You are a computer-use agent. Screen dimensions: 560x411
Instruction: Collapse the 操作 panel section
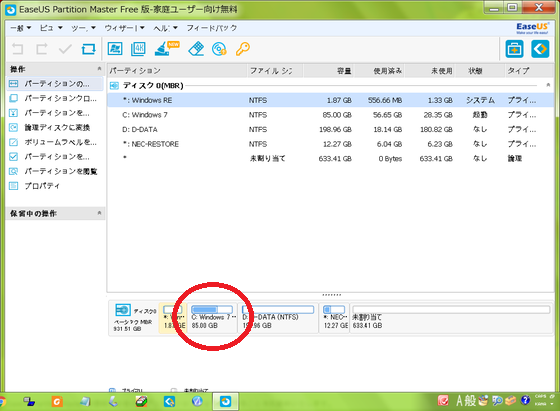tap(99, 69)
